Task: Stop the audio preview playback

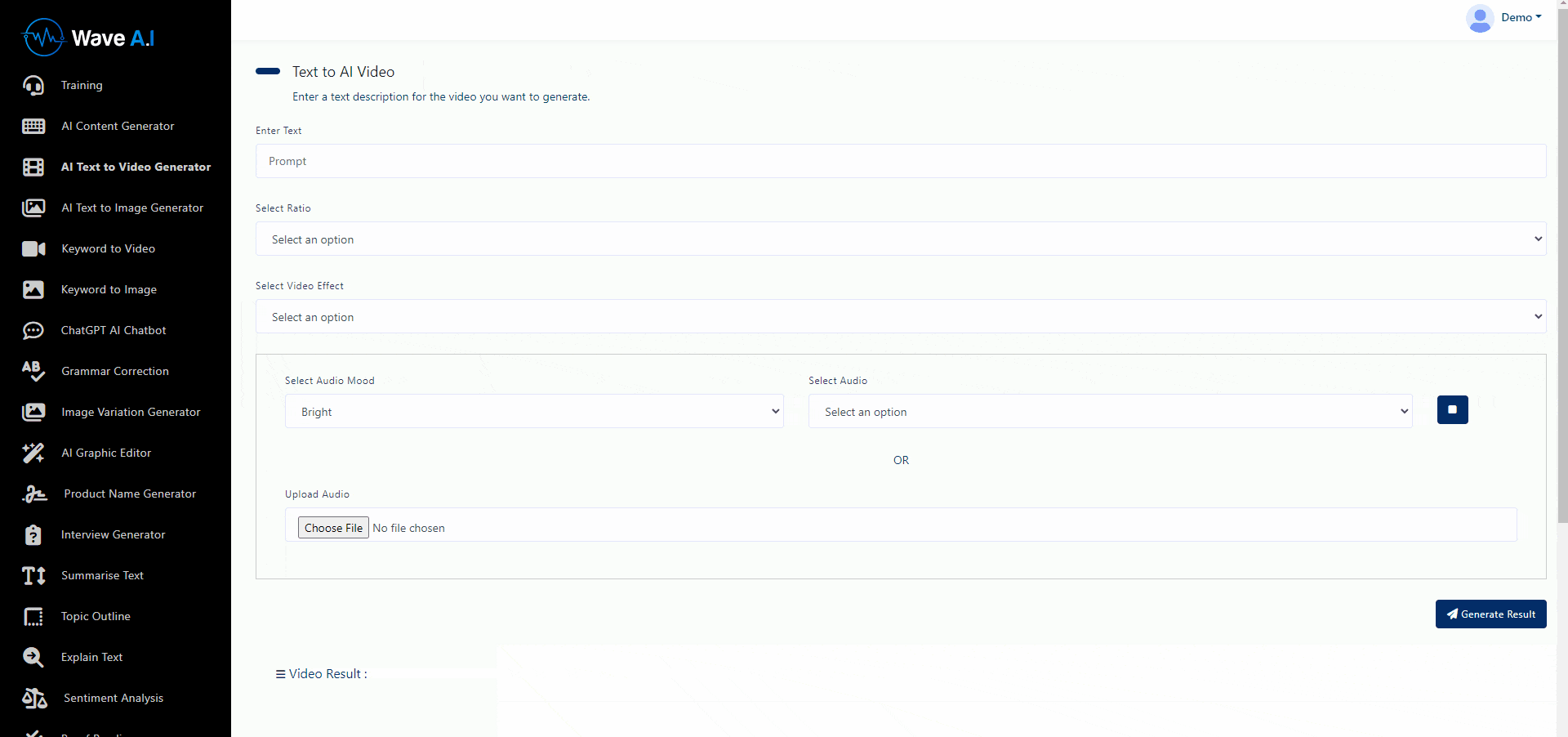Action: (x=1452, y=410)
